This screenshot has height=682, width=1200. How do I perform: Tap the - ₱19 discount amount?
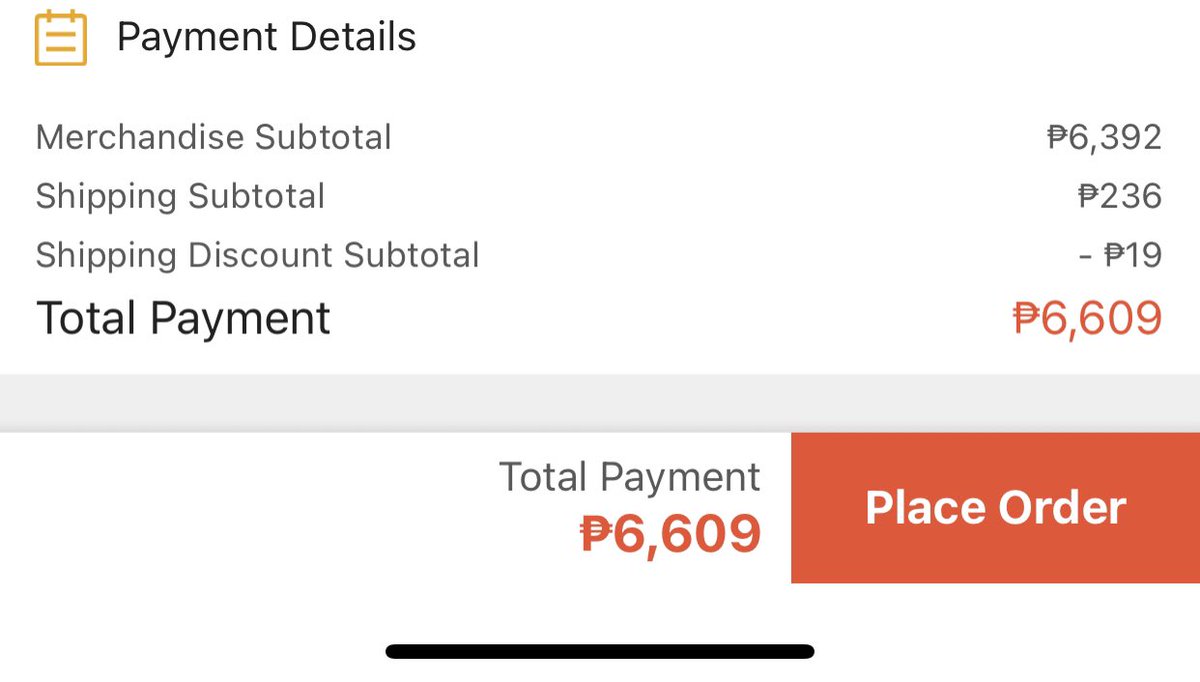point(1121,255)
